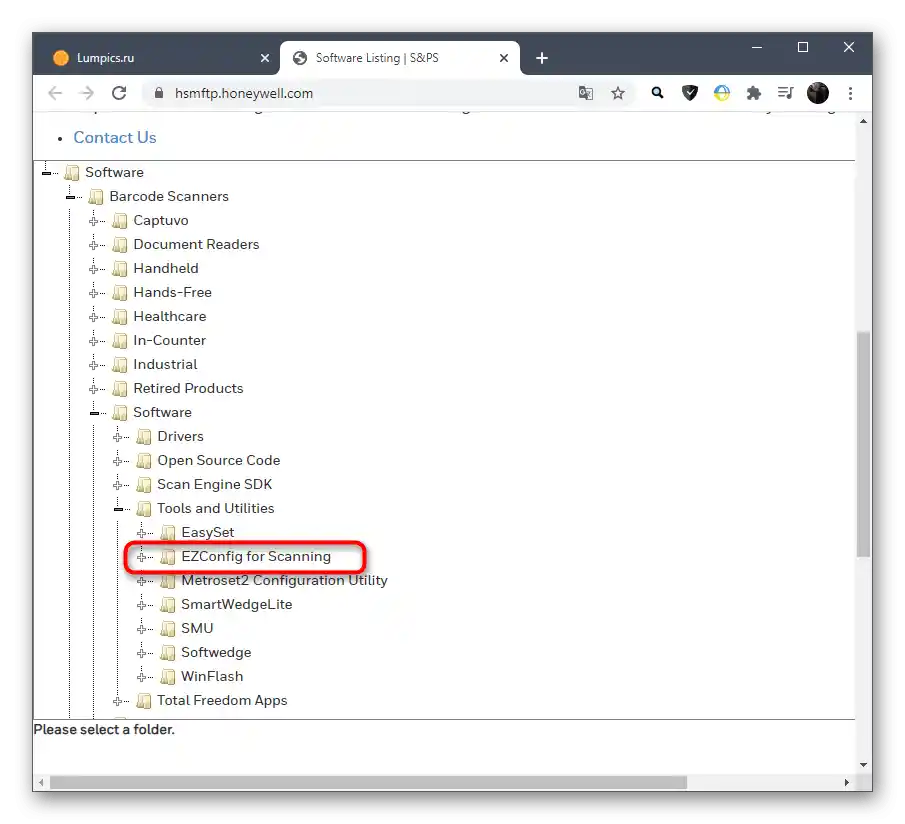Collapse the Tools and Utilities folder

pyautogui.click(x=118, y=509)
